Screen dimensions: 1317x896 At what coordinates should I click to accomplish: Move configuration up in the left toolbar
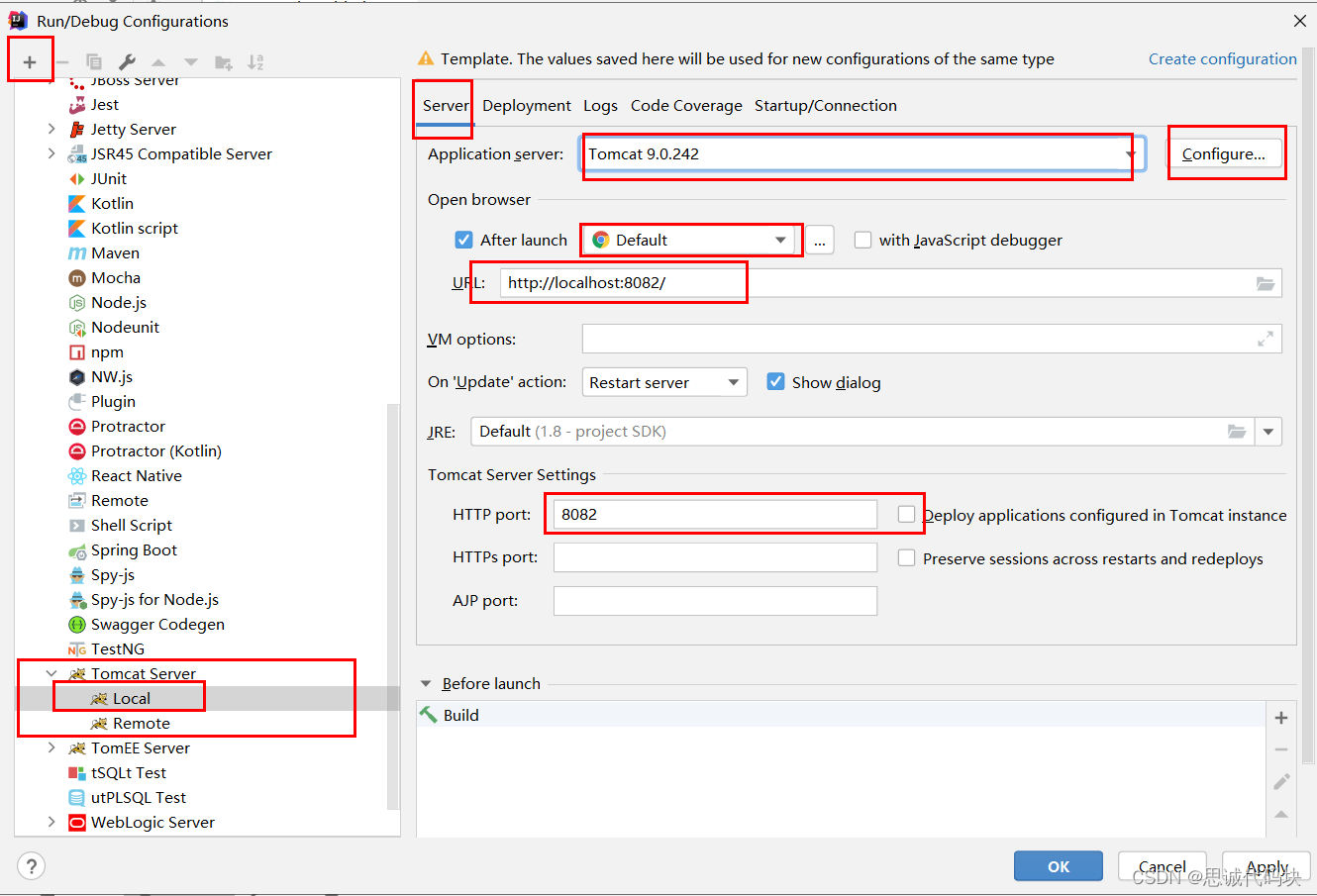[x=158, y=62]
